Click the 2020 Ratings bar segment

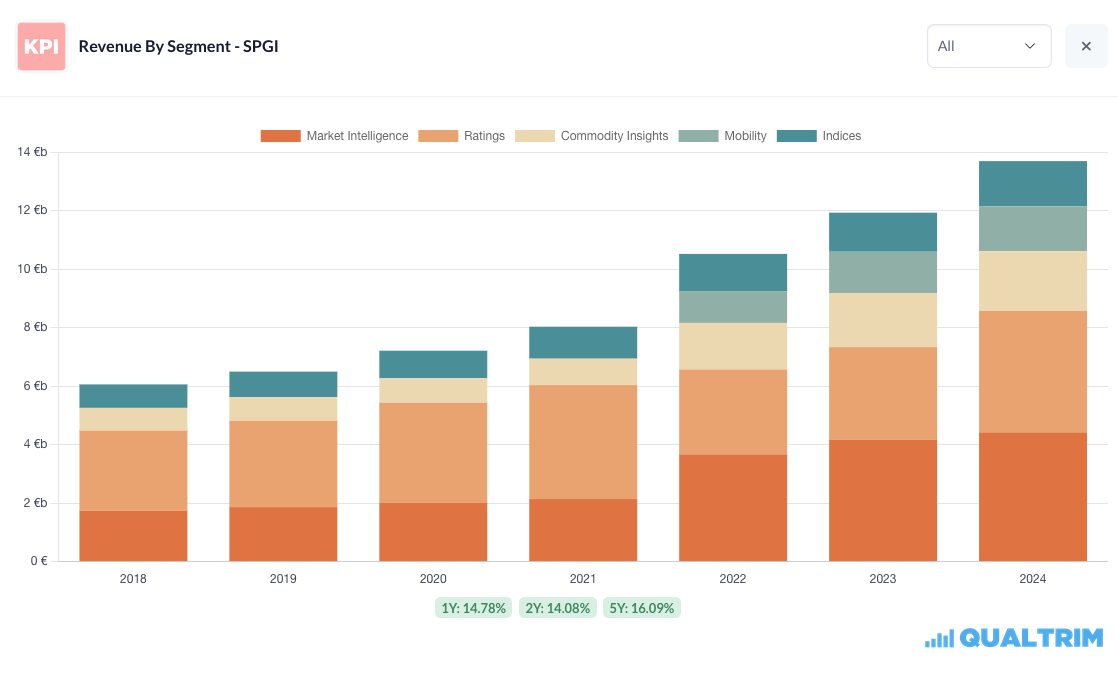tap(433, 453)
